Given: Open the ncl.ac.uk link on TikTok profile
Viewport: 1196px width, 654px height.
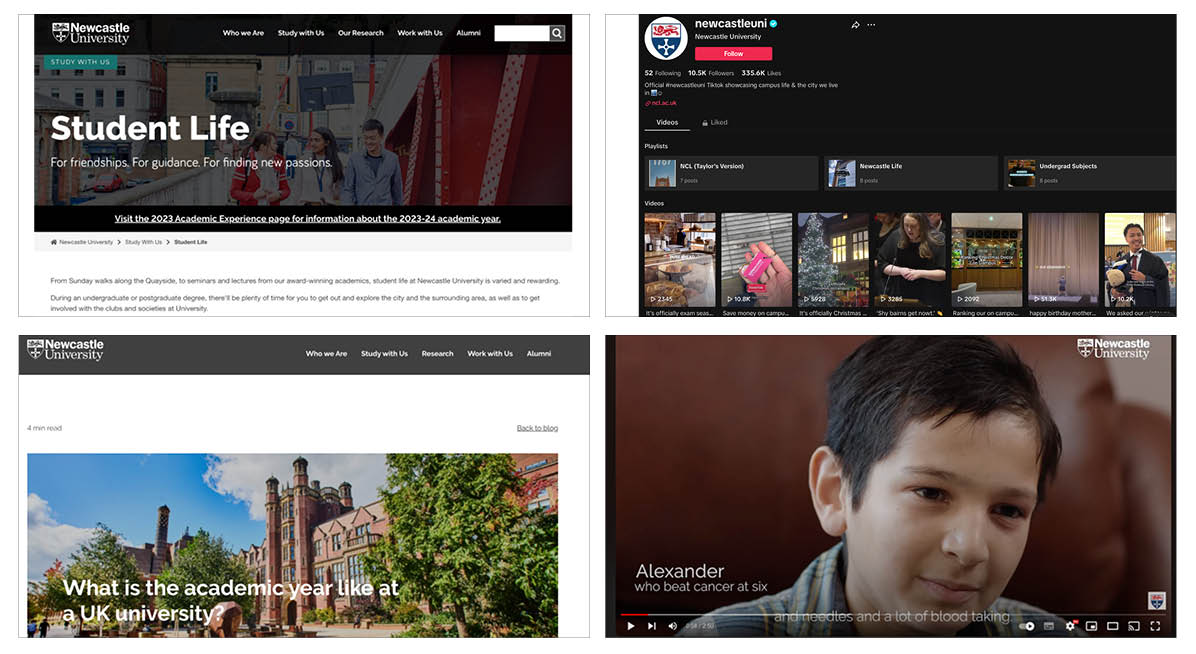Looking at the screenshot, I should 661,103.
